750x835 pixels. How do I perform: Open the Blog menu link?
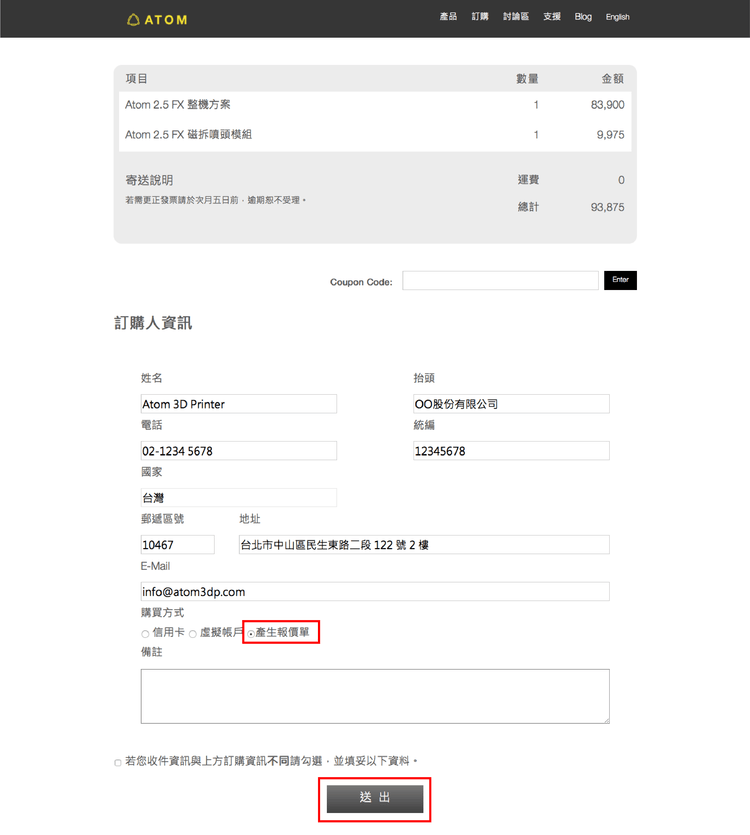[x=583, y=17]
